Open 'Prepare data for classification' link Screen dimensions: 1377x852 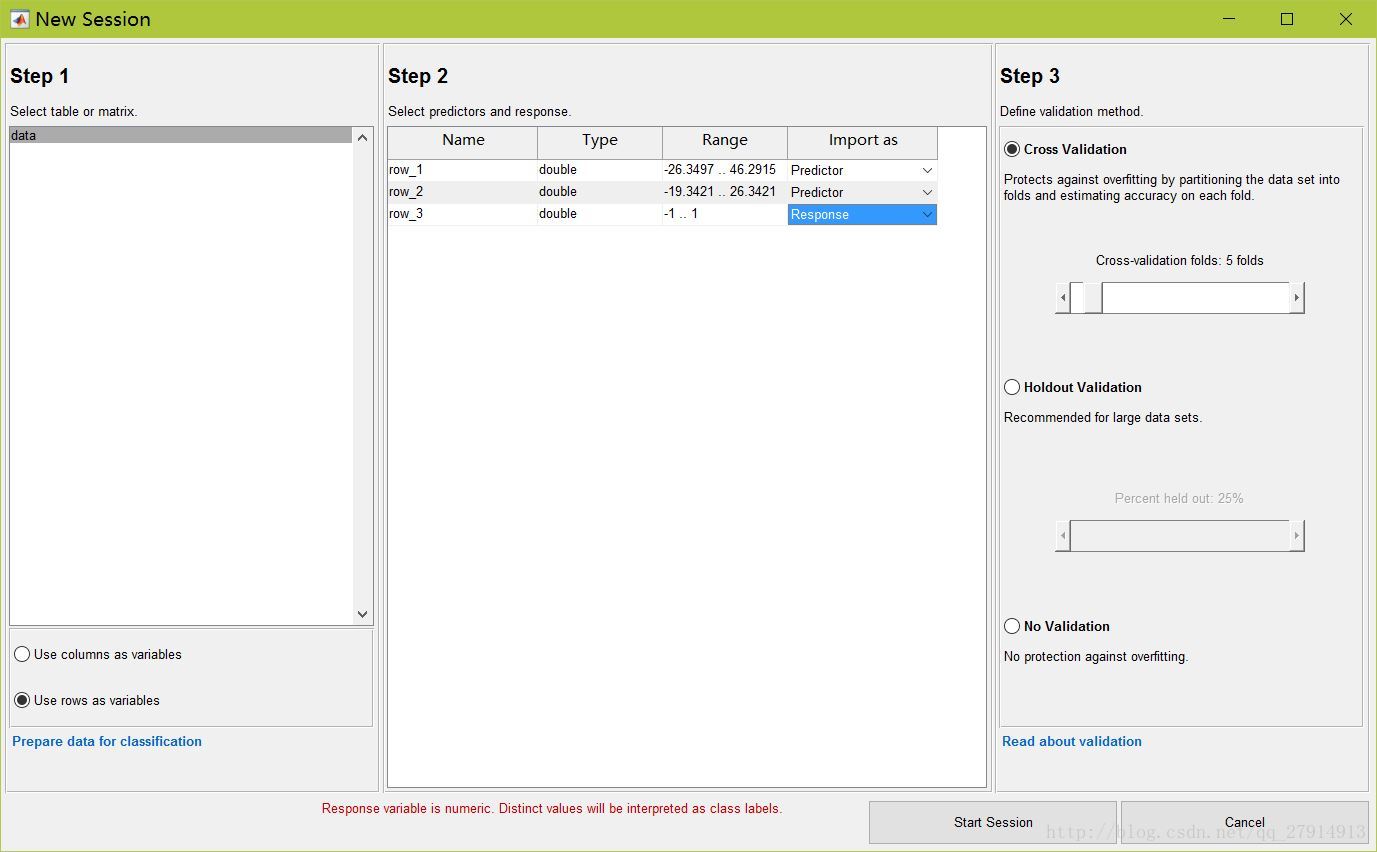pyautogui.click(x=107, y=741)
